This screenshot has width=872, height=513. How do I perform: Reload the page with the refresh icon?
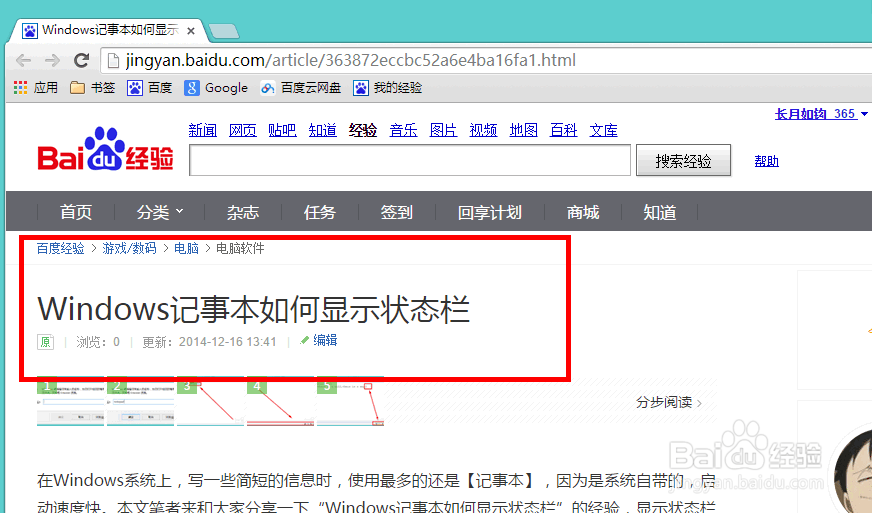82,60
